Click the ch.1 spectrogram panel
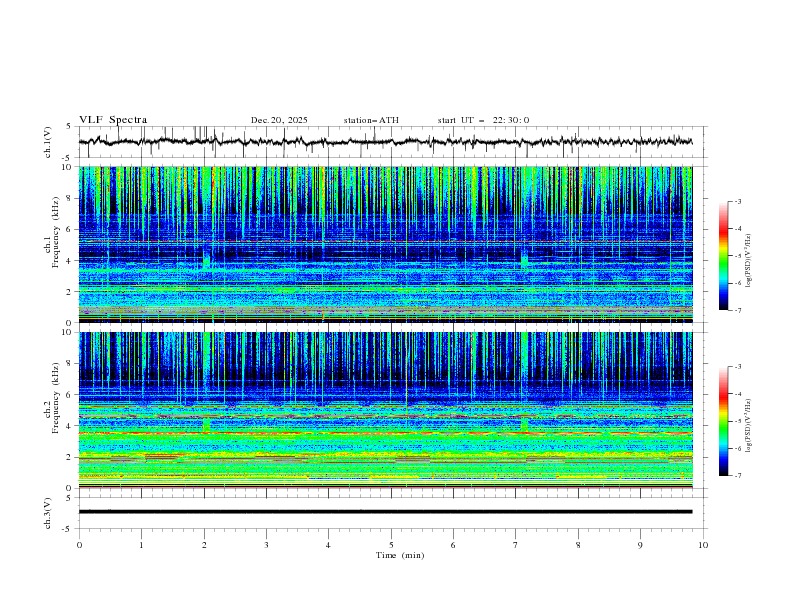Screen dimensions: 792x612 386,244
